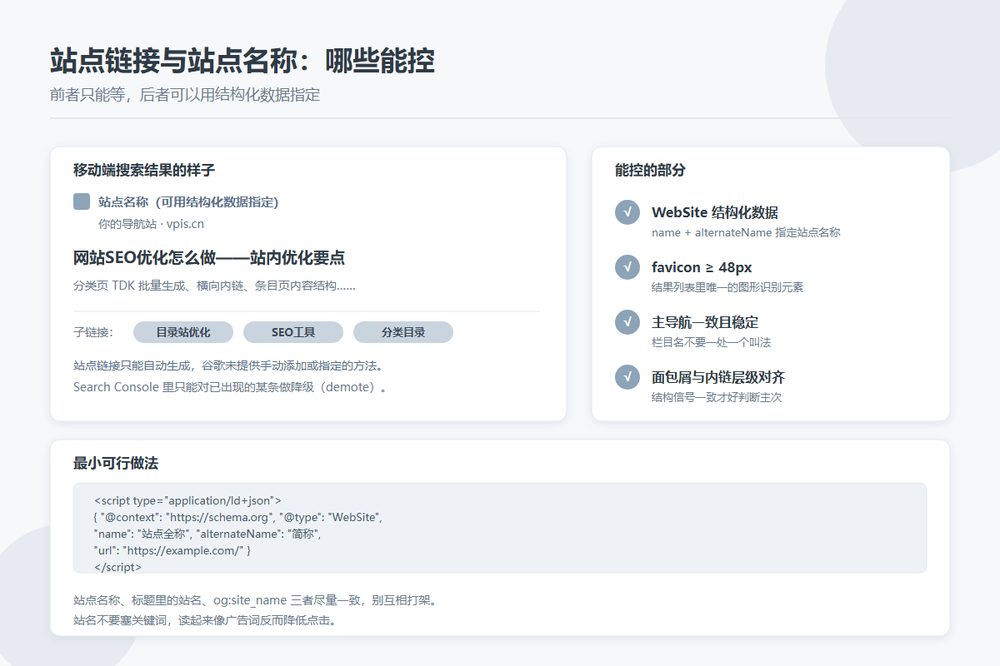Click the code line containing @context schema.org

(x=238, y=517)
